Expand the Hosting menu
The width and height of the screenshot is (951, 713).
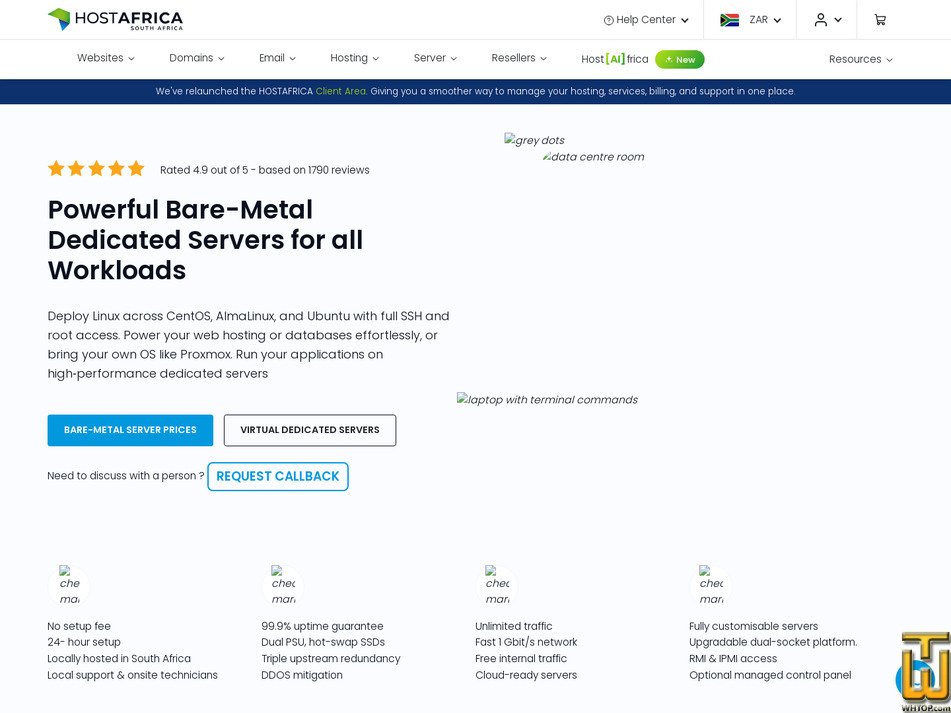(x=354, y=58)
